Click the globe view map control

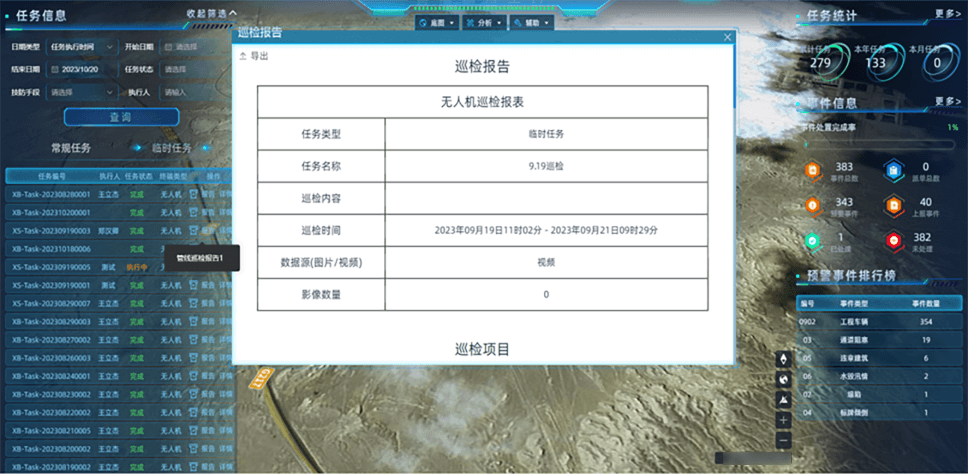click(783, 379)
